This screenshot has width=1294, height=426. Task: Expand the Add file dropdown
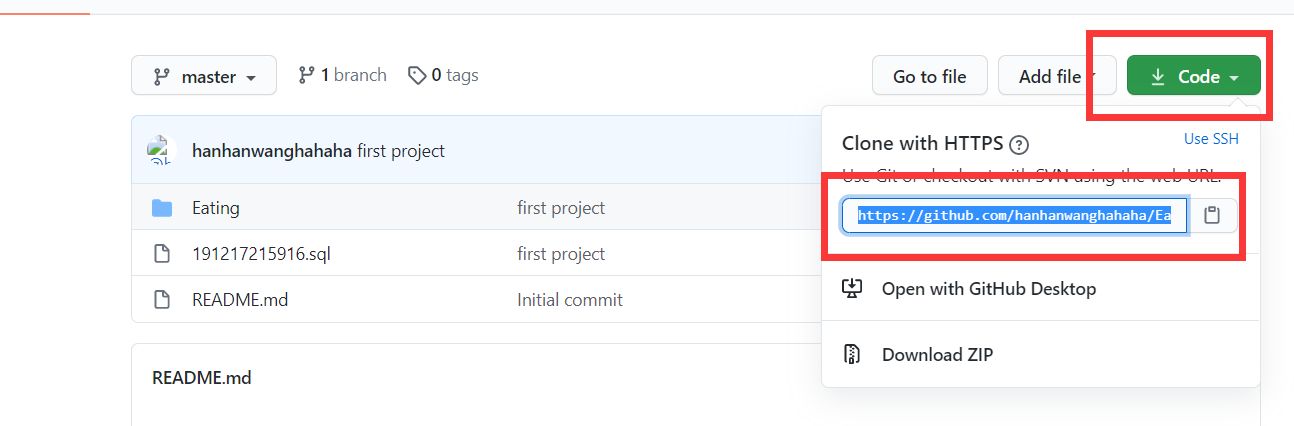point(1057,76)
